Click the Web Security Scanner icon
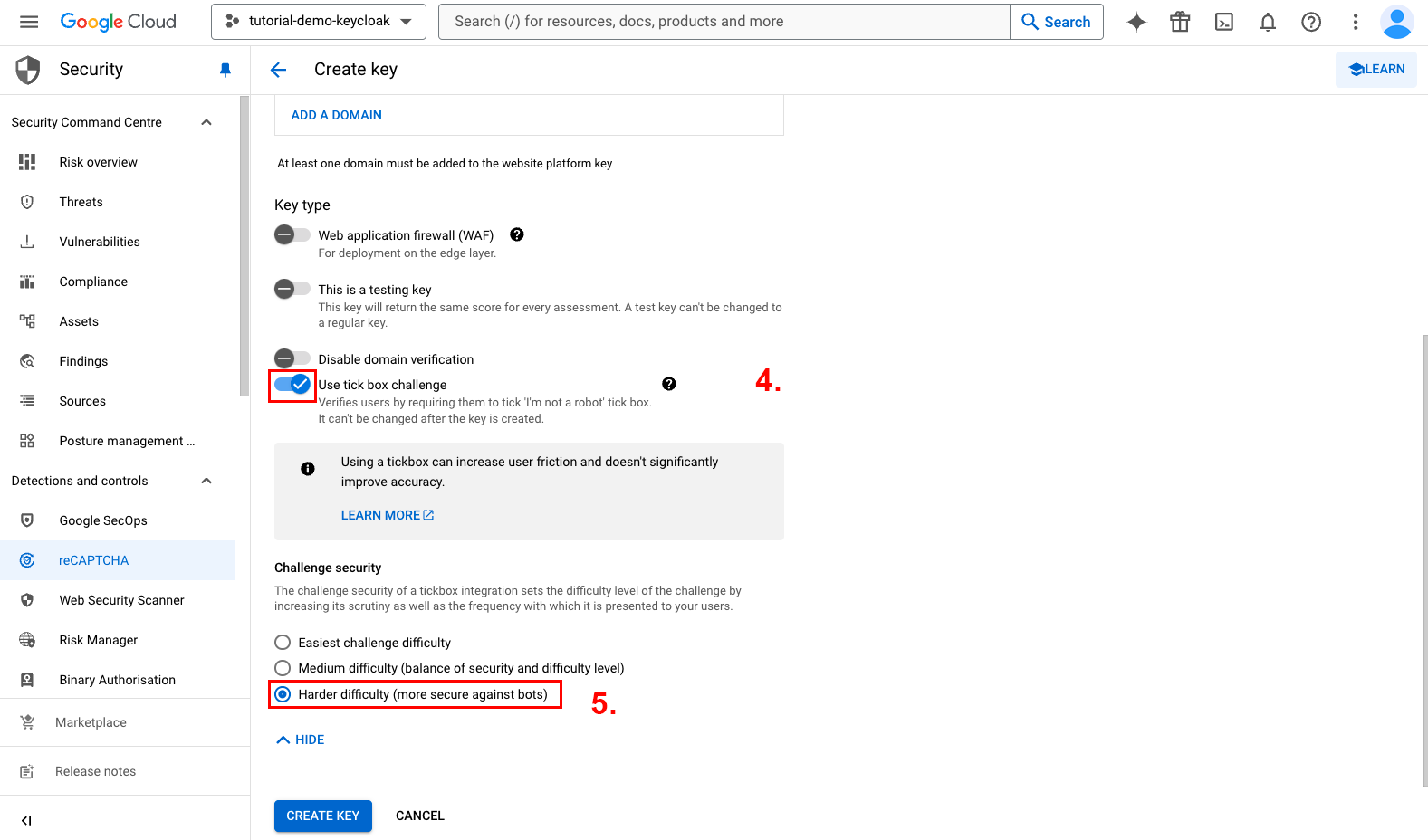The image size is (1428, 840). click(27, 600)
